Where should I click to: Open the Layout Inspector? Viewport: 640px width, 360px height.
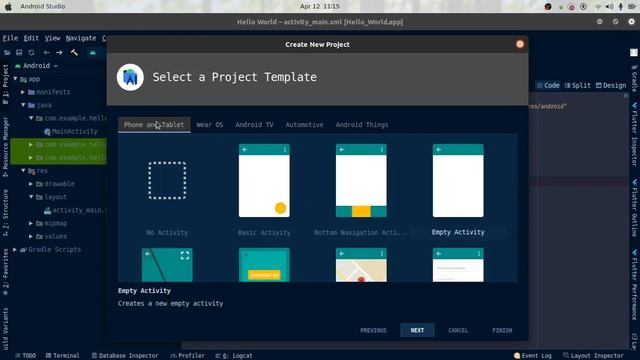tap(593, 356)
